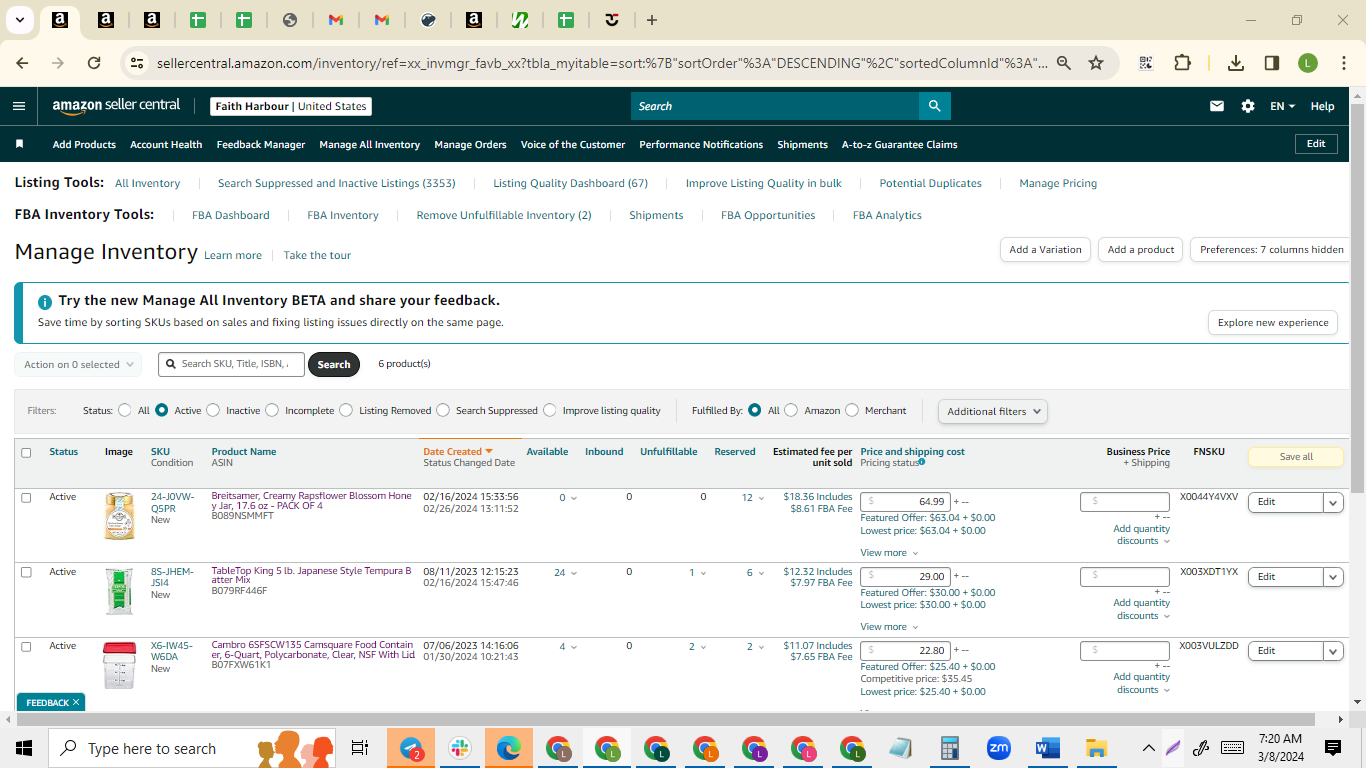Click the Take the tour link

pos(317,255)
